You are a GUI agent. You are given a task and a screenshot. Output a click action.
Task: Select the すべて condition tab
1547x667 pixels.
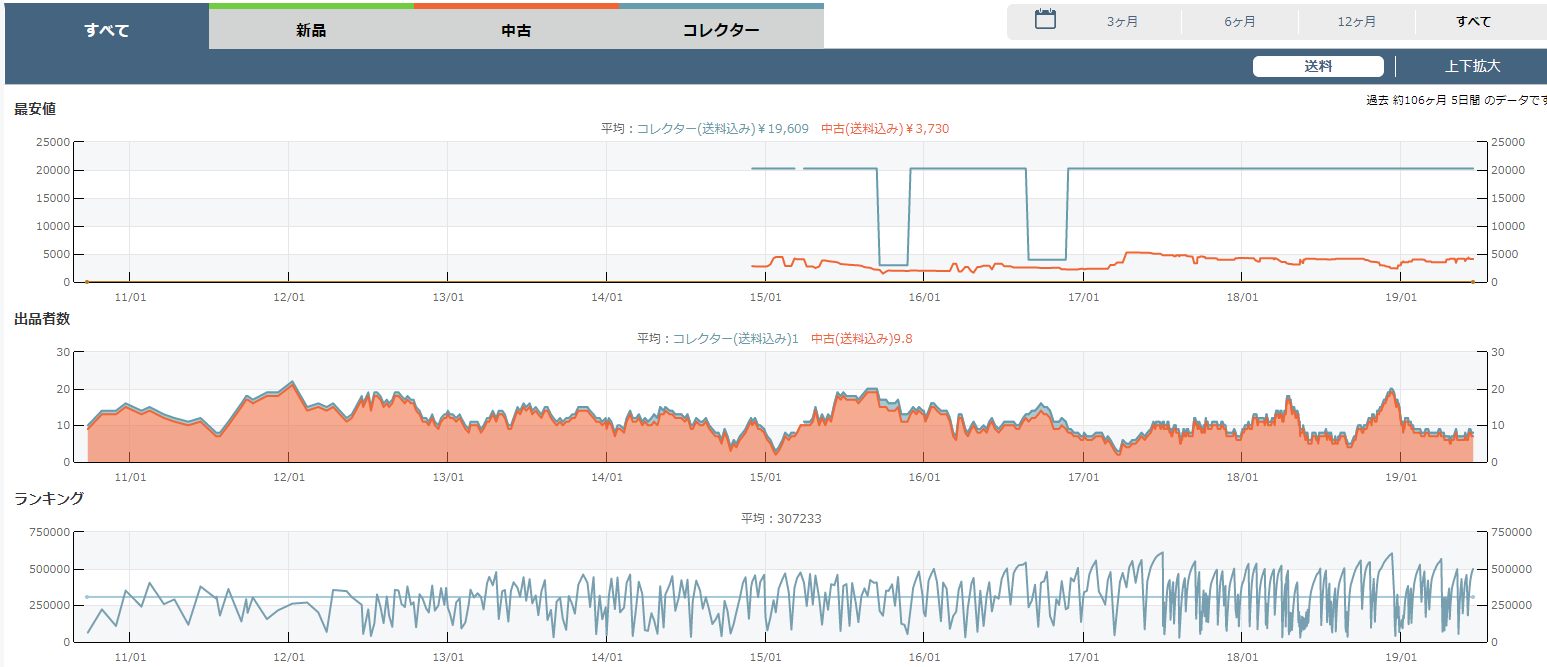point(107,29)
